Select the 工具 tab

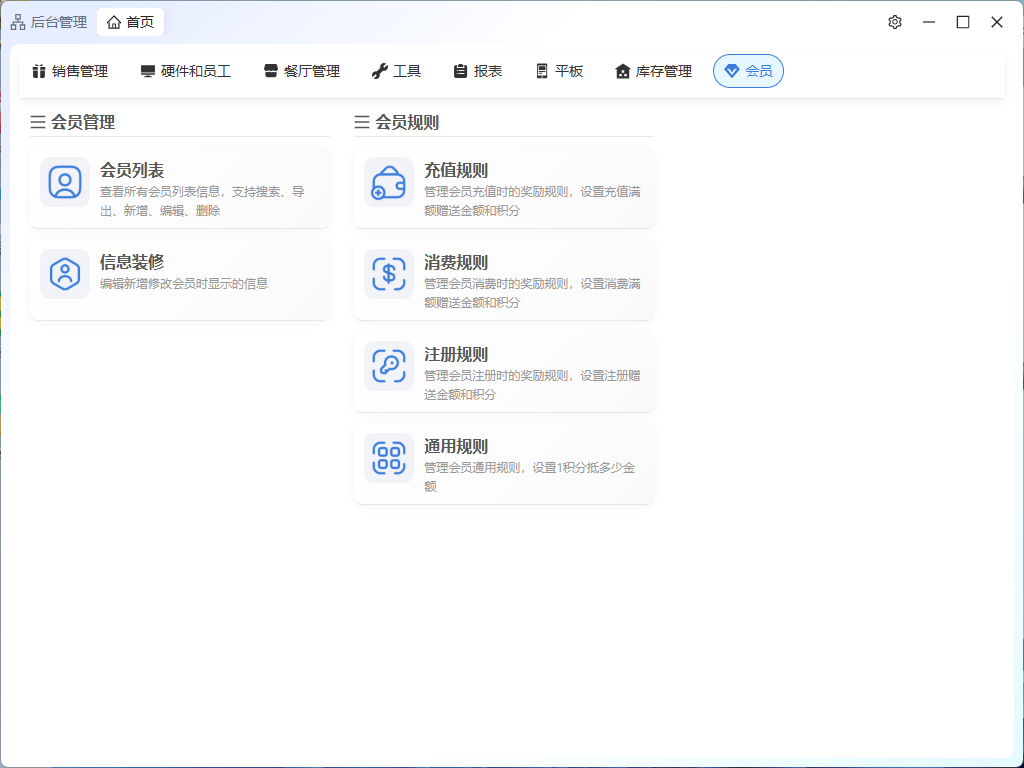[x=396, y=71]
